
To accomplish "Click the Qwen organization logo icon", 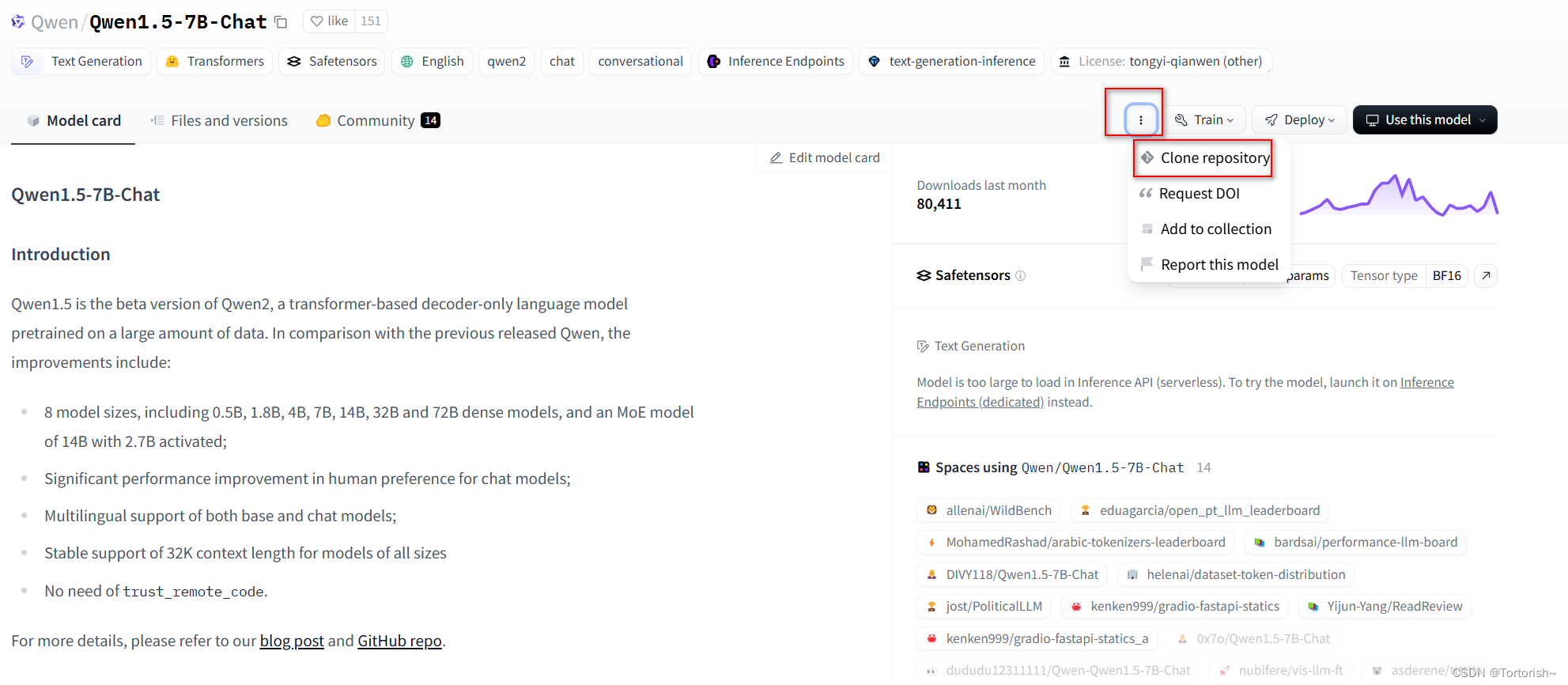I will tap(18, 21).
